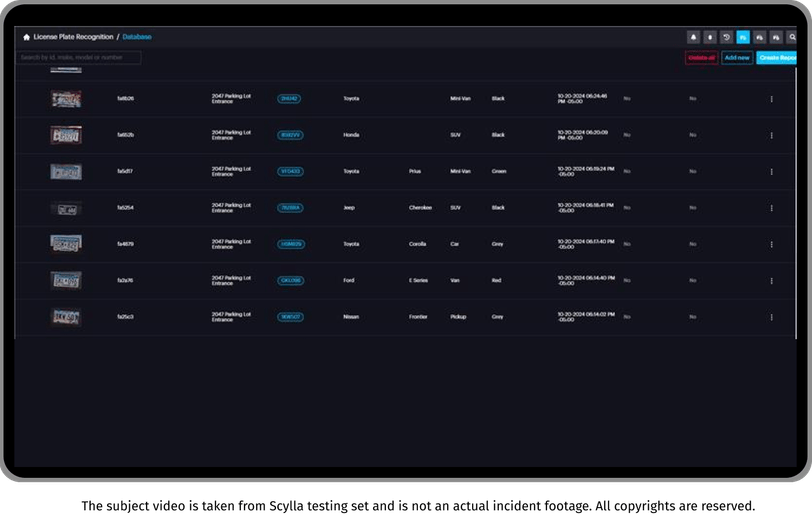The width and height of the screenshot is (812, 519).
Task: Select the highlighted blue database view icon
Action: pos(743,37)
